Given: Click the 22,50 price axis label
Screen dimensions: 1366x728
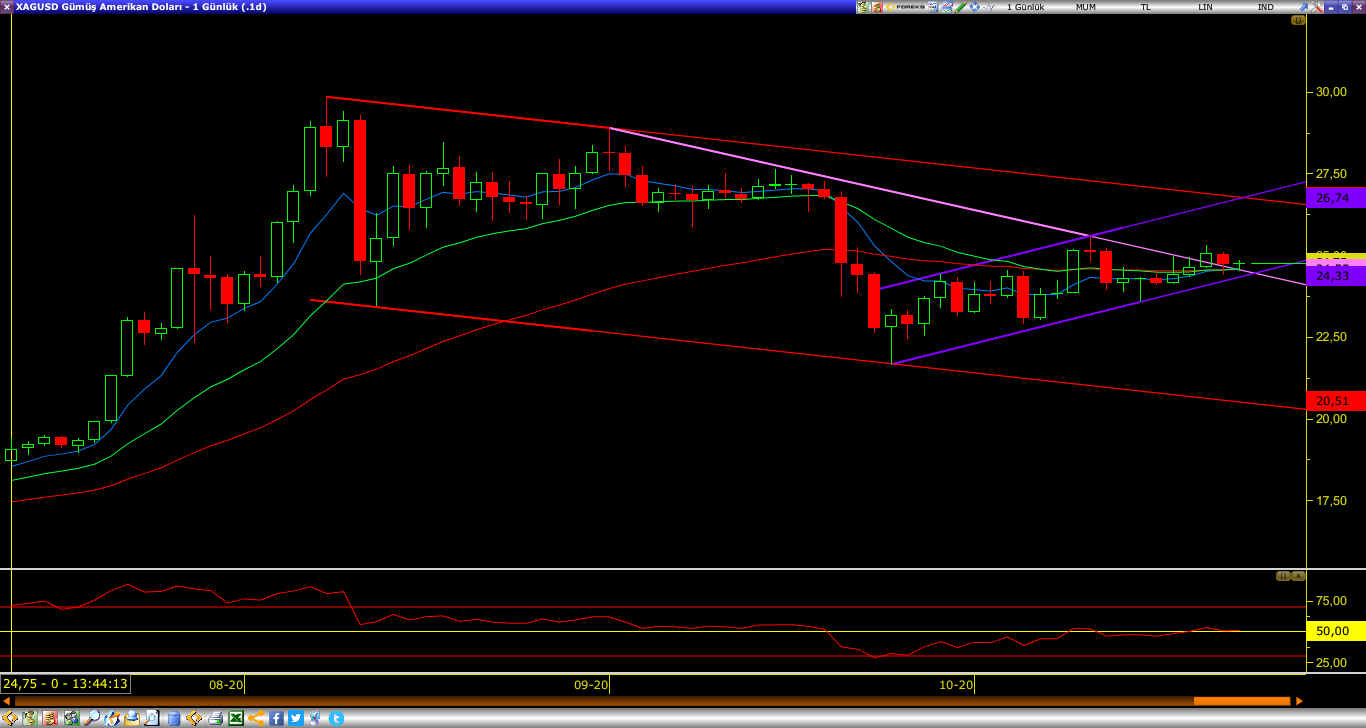Looking at the screenshot, I should coord(1331,337).
